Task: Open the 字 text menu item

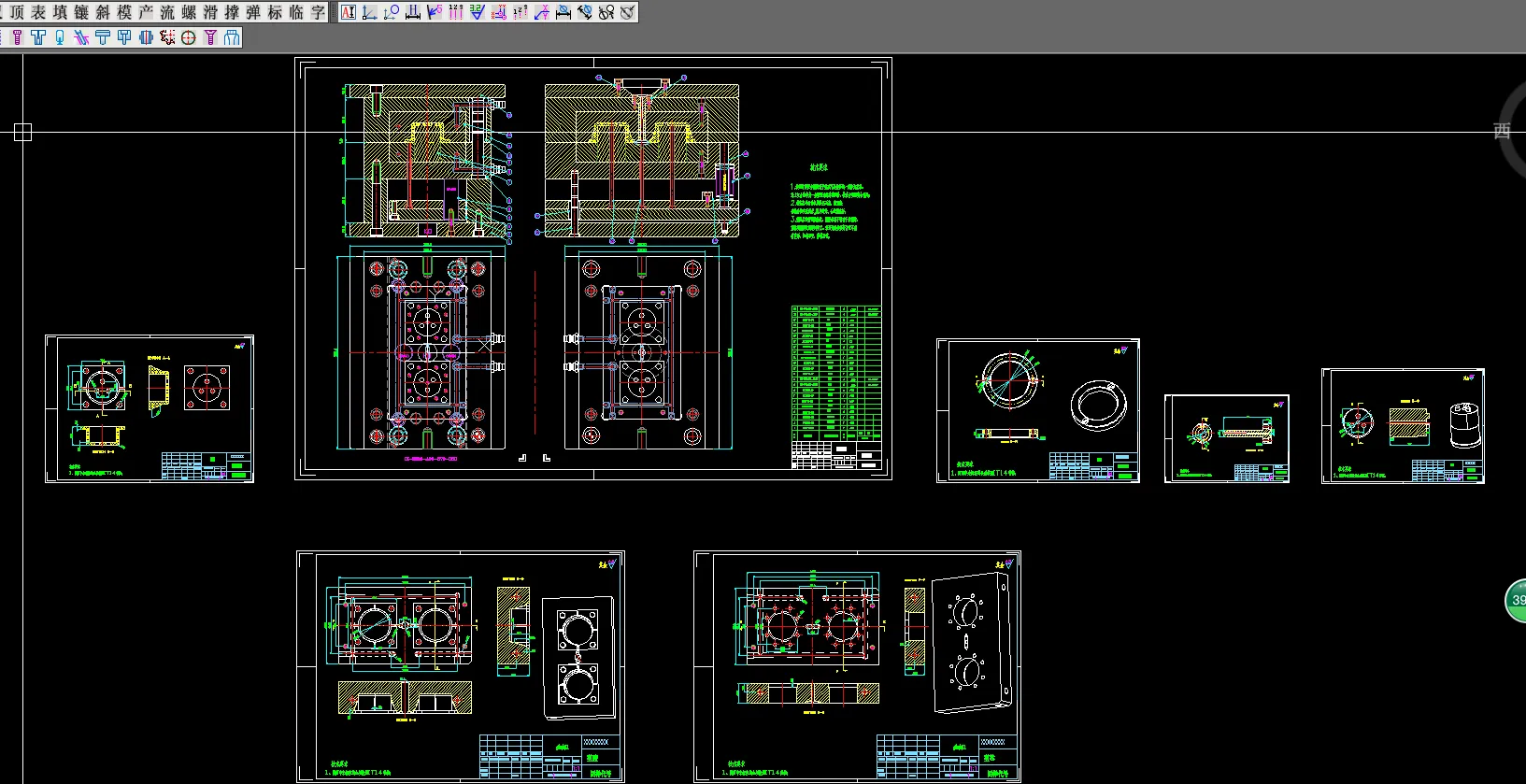Action: point(318,12)
